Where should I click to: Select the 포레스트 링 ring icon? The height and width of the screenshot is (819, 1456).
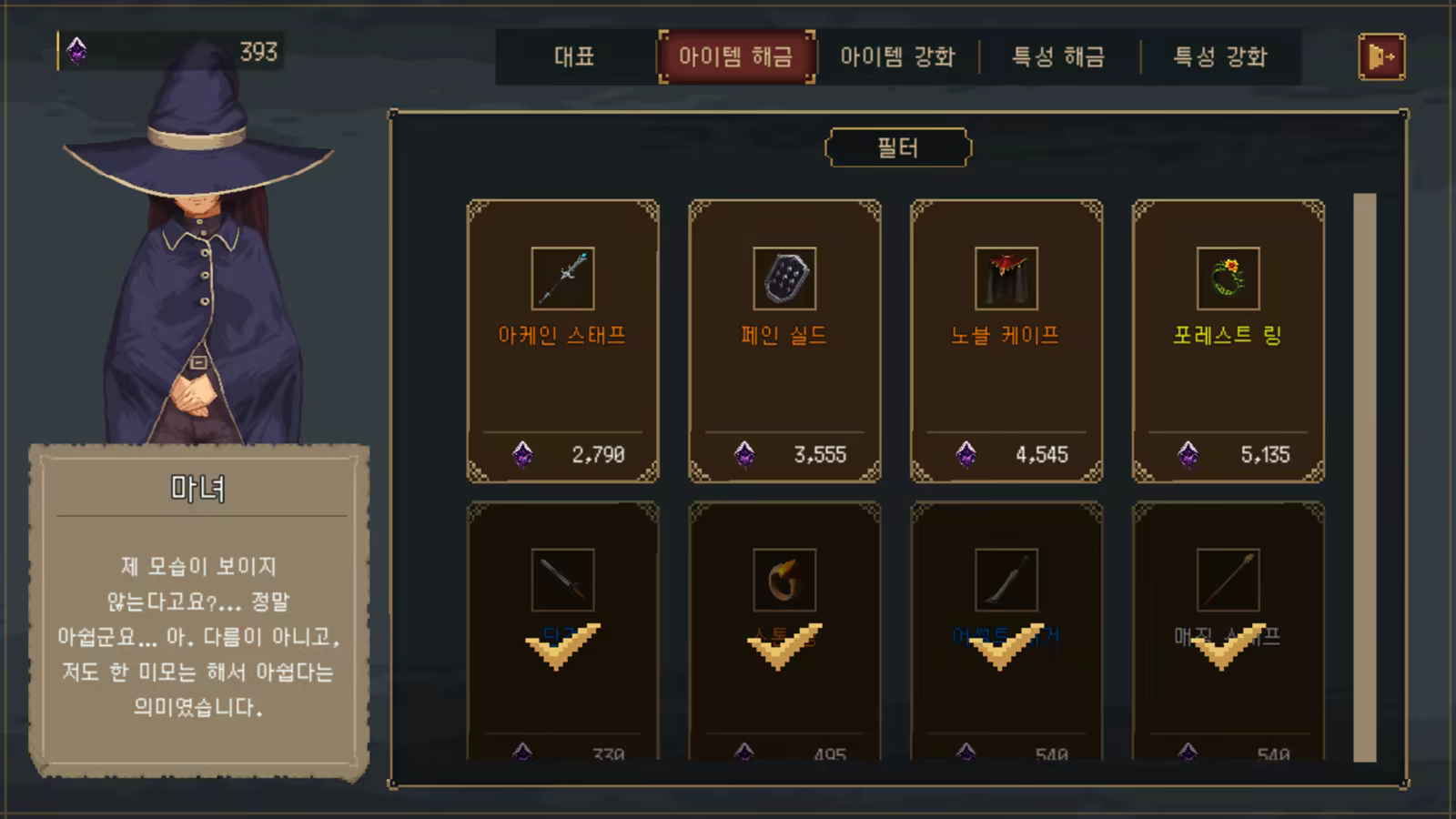point(1228,278)
